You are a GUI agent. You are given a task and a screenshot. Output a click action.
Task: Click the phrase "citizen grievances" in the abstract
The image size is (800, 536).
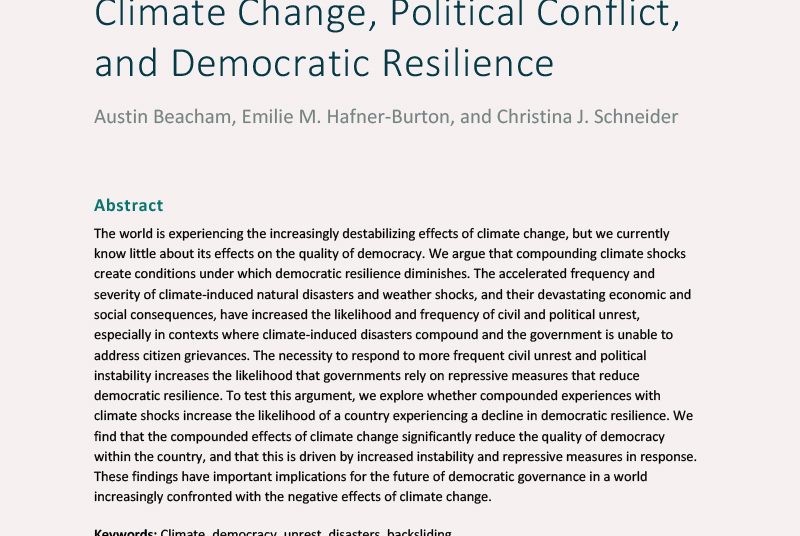195,355
